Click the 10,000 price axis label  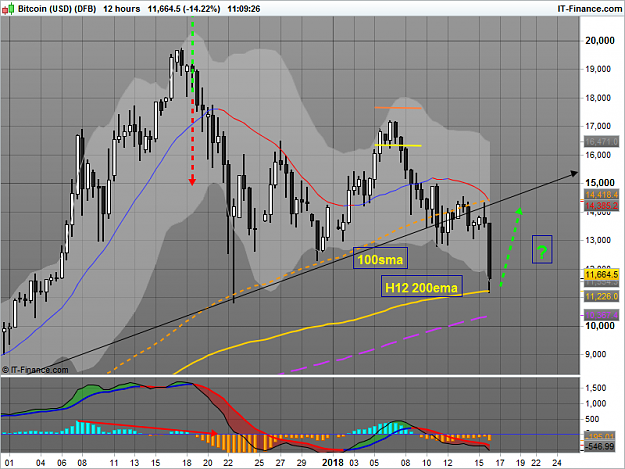tap(599, 326)
